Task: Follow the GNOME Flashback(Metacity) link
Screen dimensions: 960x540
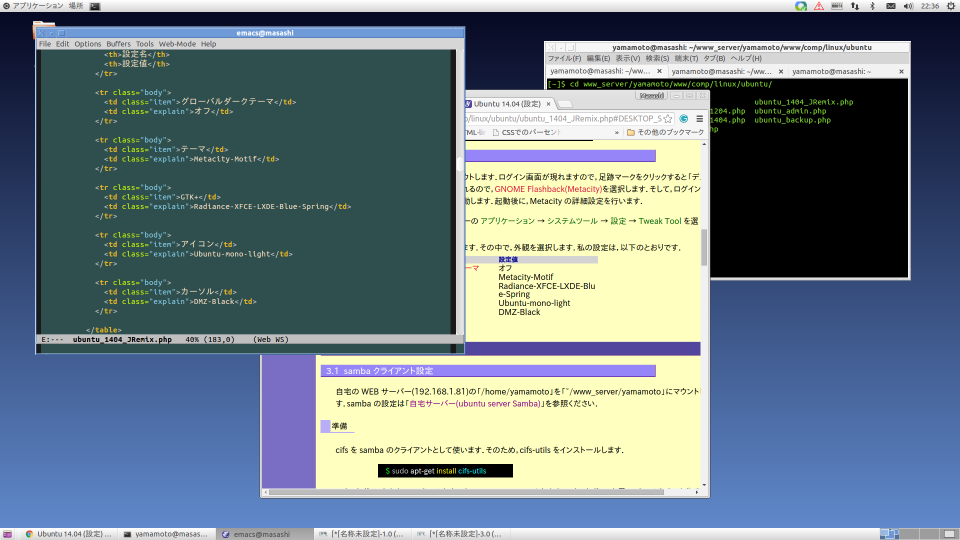Action: click(x=548, y=189)
